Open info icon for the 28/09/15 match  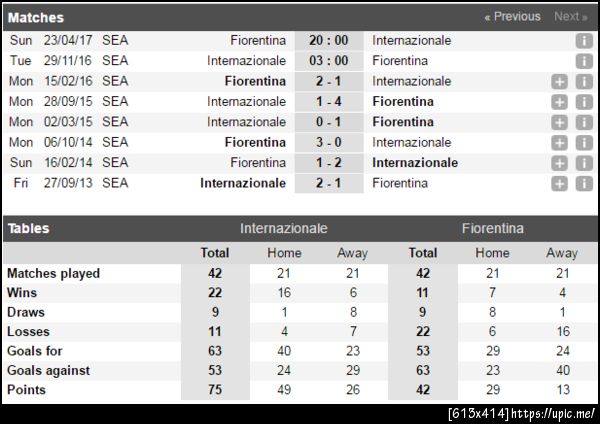click(584, 102)
